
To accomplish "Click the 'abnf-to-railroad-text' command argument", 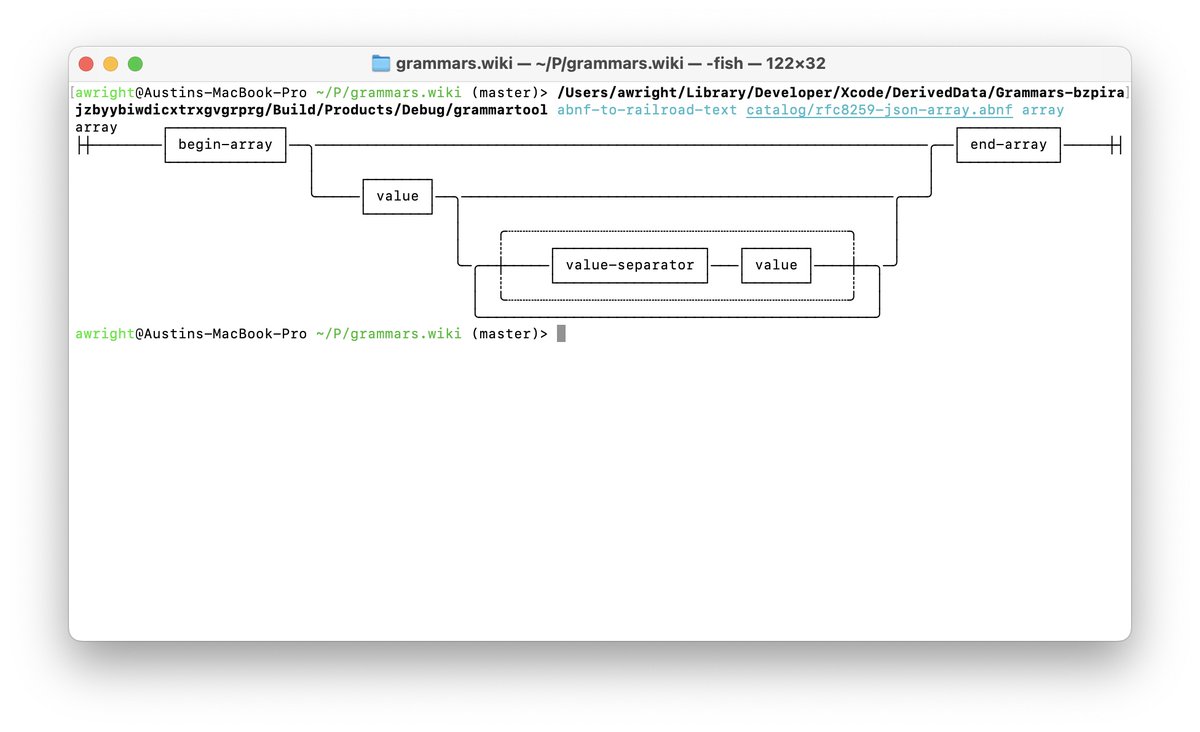I will coord(647,110).
